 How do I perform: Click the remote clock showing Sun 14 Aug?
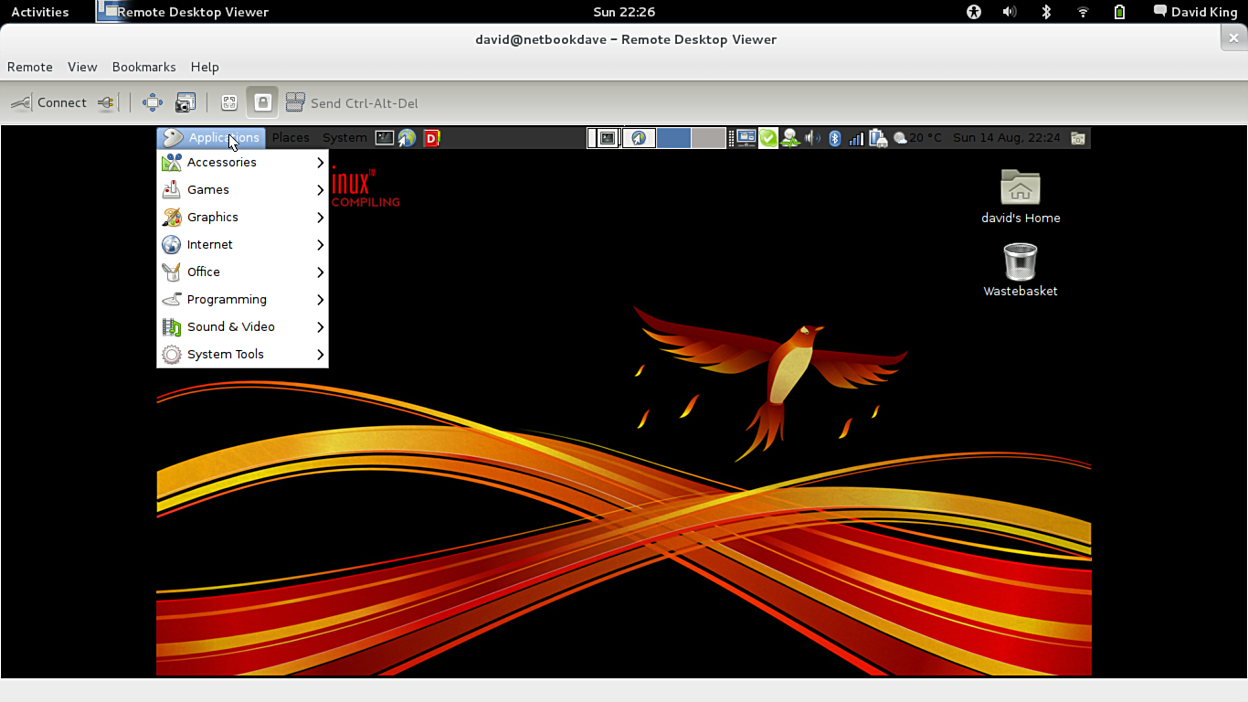tap(1006, 138)
